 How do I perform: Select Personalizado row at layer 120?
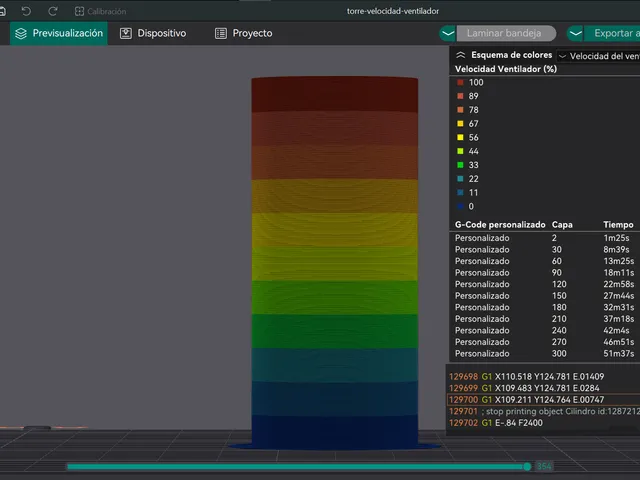(545, 284)
